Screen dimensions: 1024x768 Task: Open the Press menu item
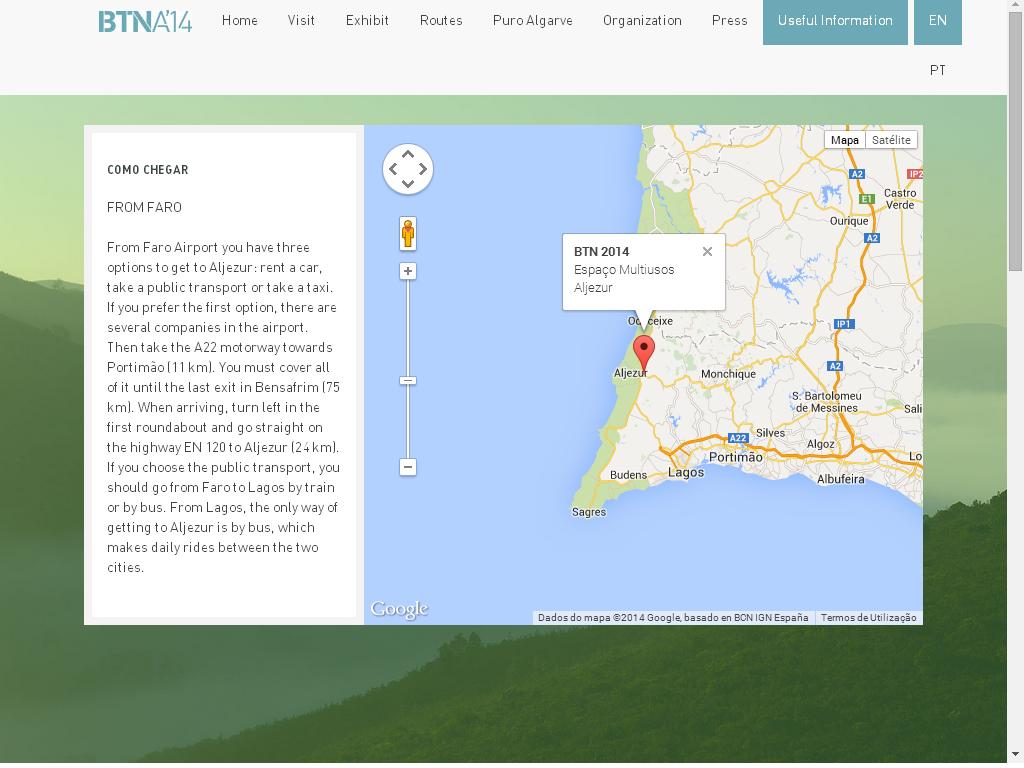729,21
